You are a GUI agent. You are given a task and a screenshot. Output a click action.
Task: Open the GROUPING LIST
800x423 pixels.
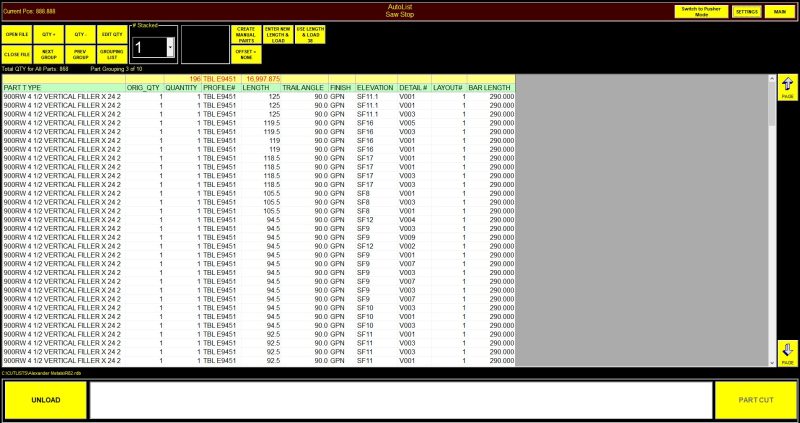111,54
